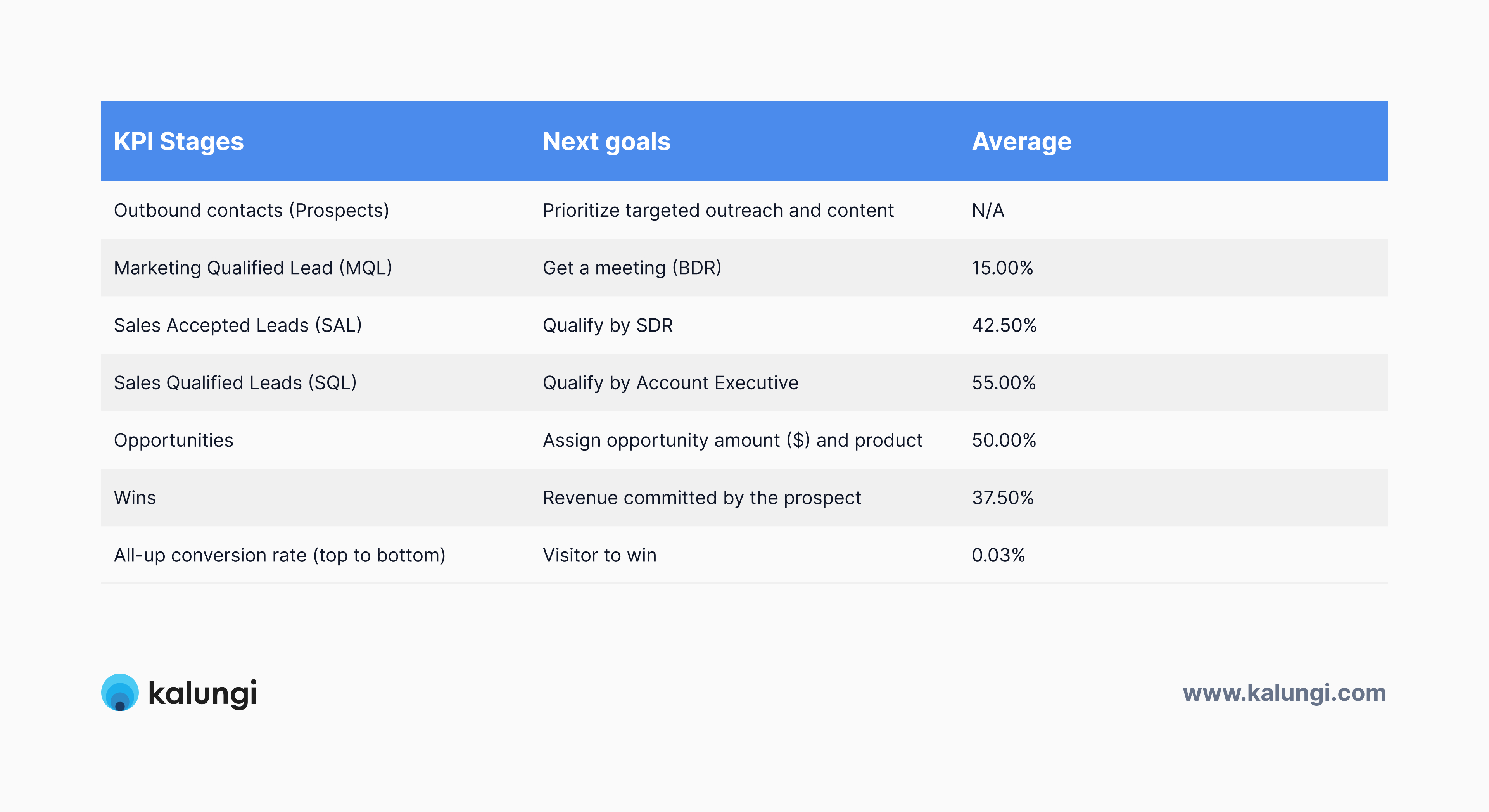Viewport: 1489px width, 812px height.
Task: Select the Qualify by Account Executive goal
Action: point(670,383)
